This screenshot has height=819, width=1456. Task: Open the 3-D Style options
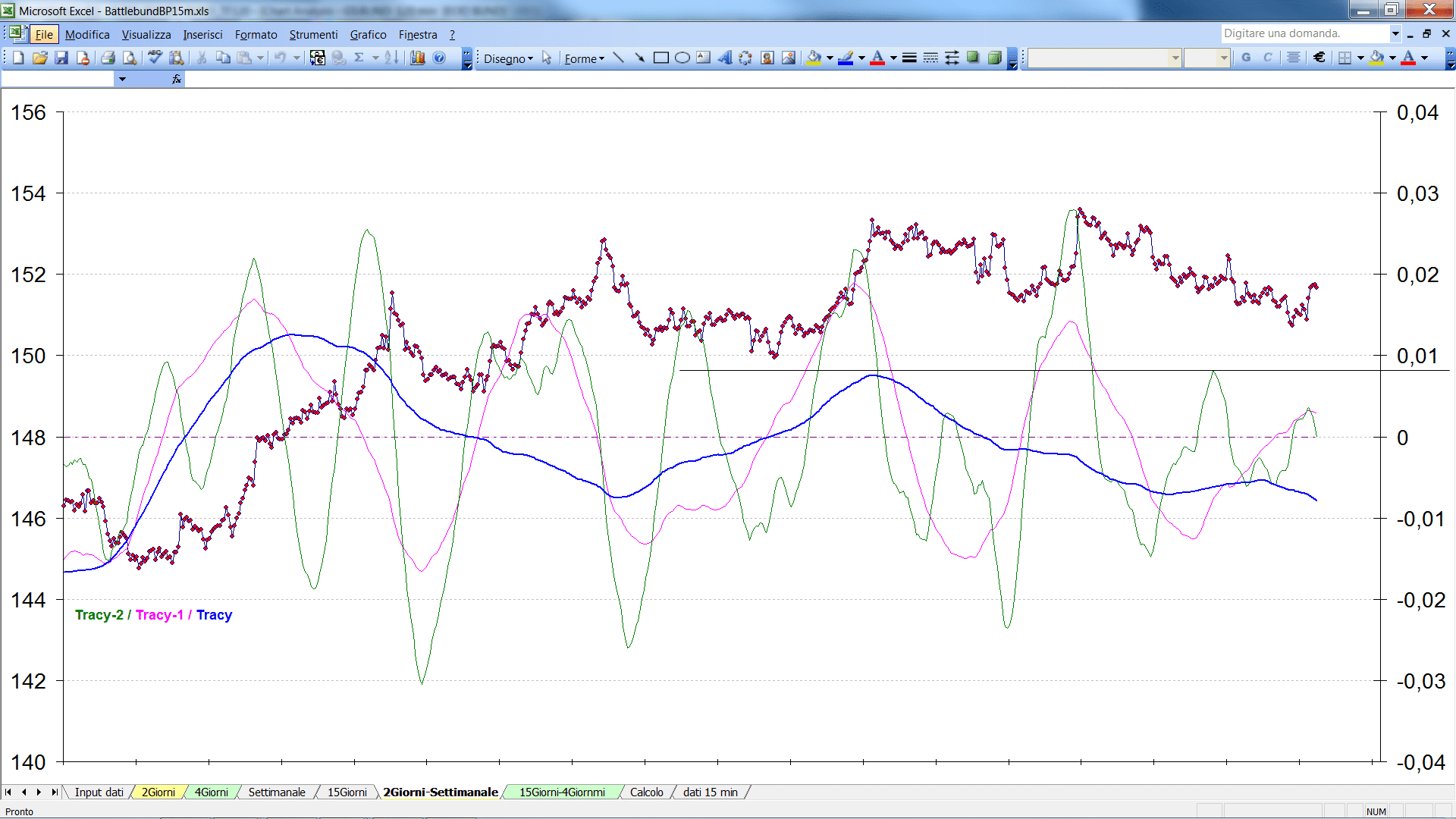[994, 58]
